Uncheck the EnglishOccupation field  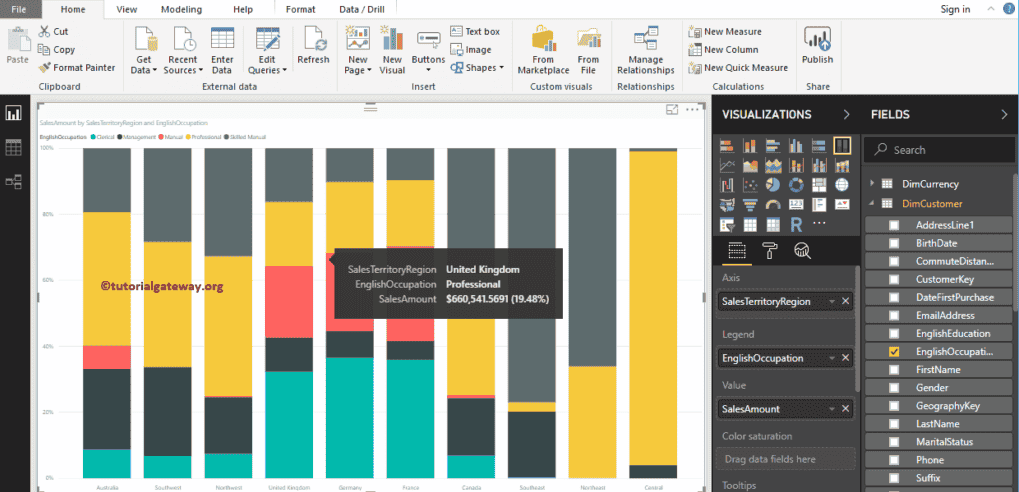tap(894, 352)
